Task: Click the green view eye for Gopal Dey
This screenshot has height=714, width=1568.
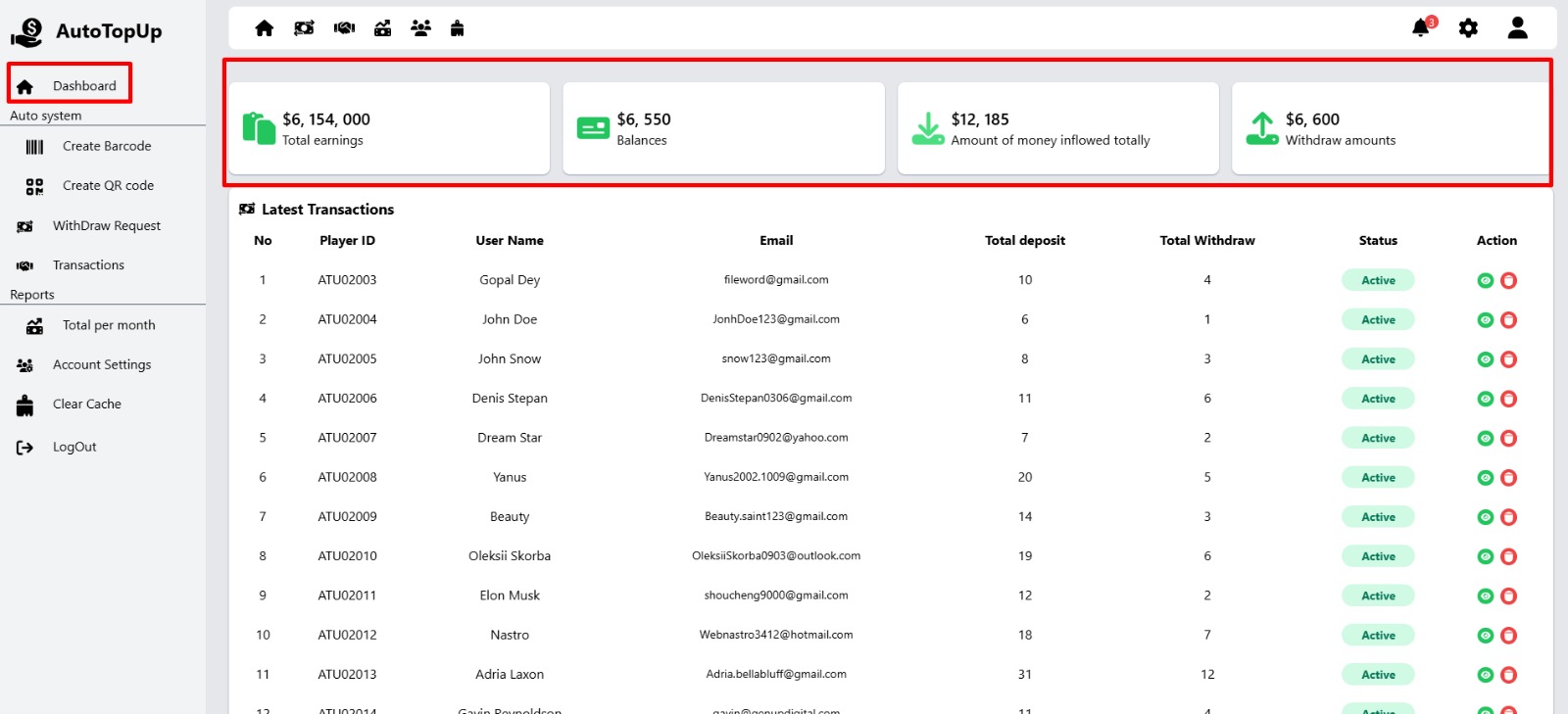Action: tap(1486, 281)
